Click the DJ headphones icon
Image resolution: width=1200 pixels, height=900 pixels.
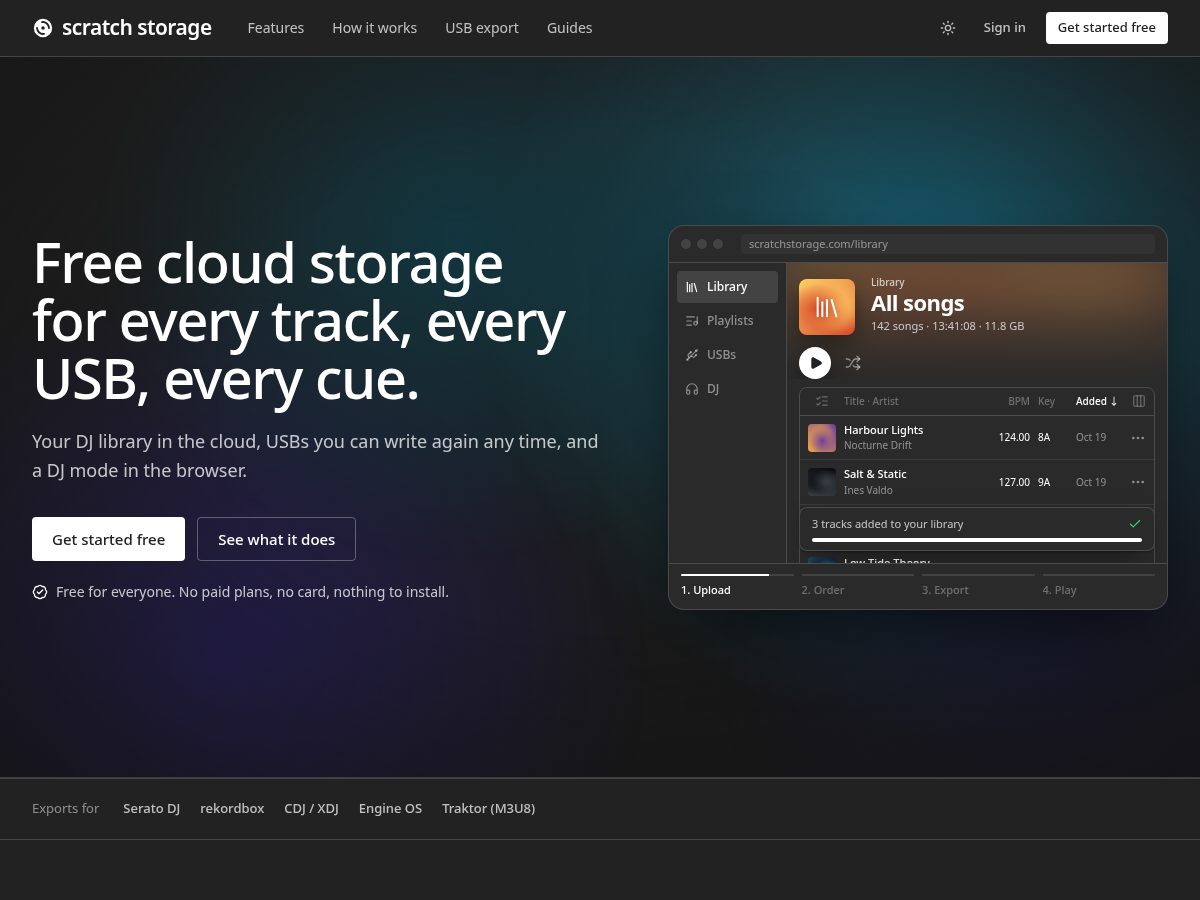point(692,389)
